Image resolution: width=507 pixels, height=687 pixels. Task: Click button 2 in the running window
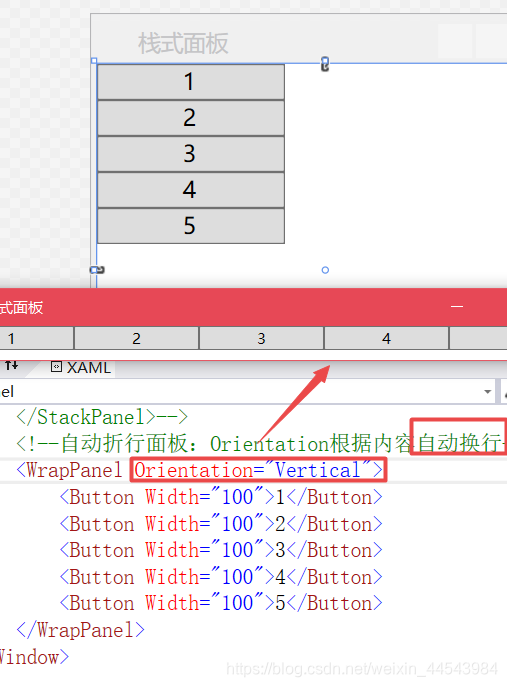point(137,338)
